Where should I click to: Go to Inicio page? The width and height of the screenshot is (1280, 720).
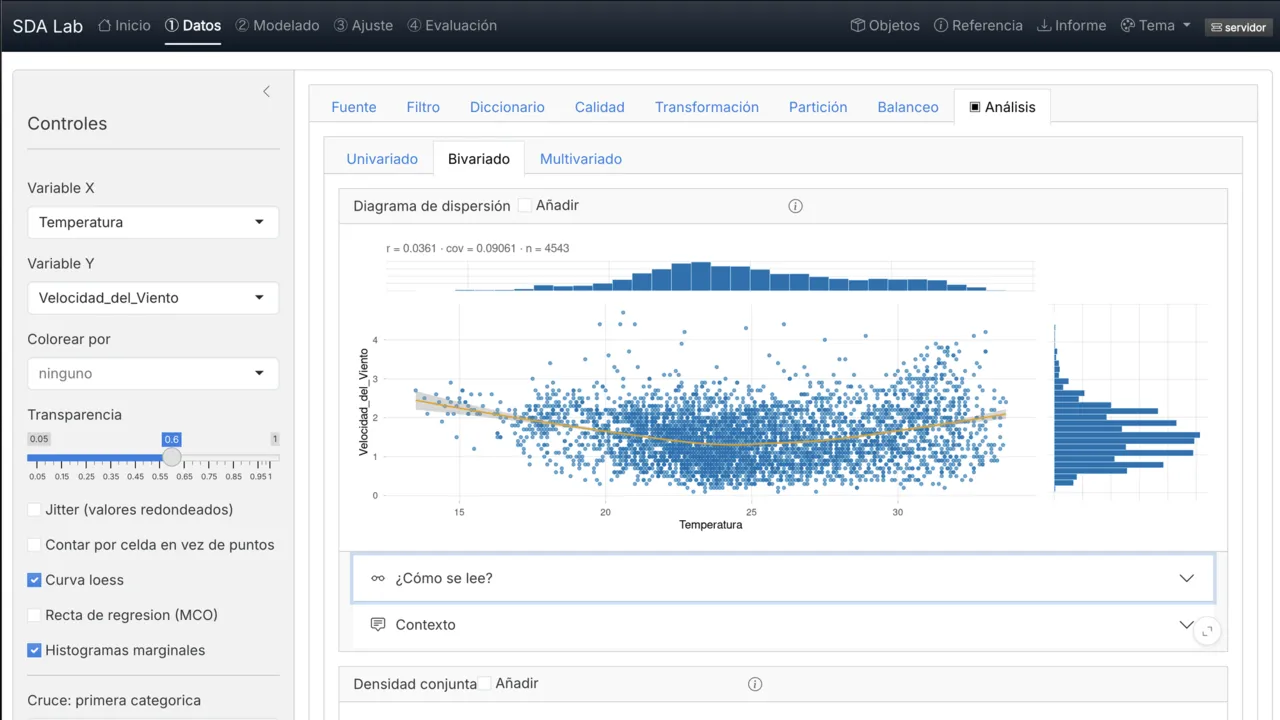click(x=124, y=25)
